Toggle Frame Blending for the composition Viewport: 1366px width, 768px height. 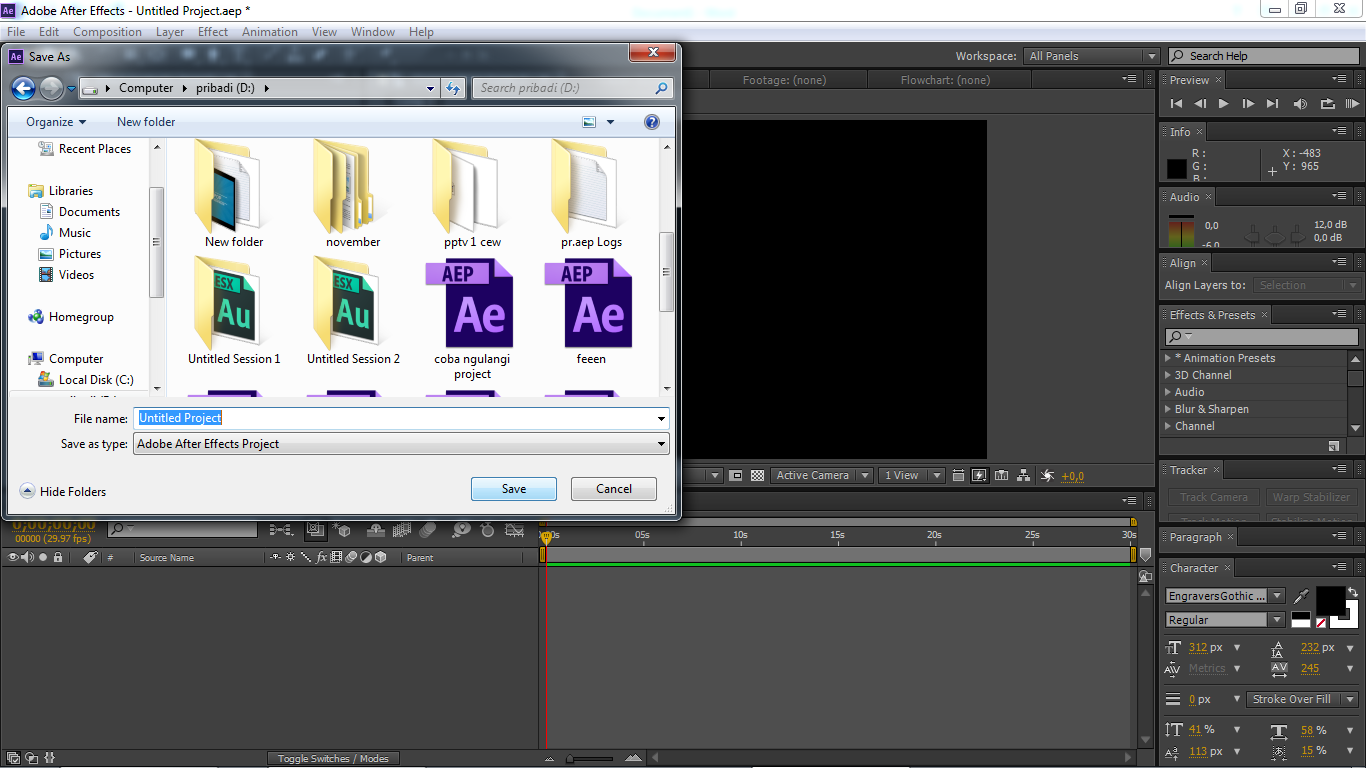401,531
